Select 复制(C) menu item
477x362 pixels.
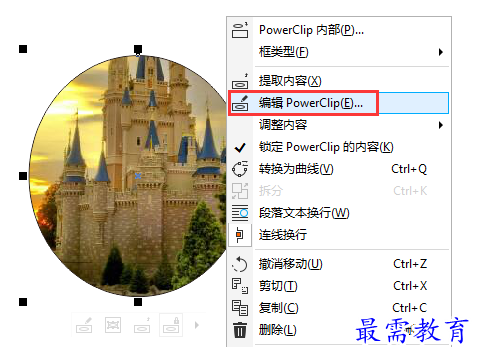point(338,308)
